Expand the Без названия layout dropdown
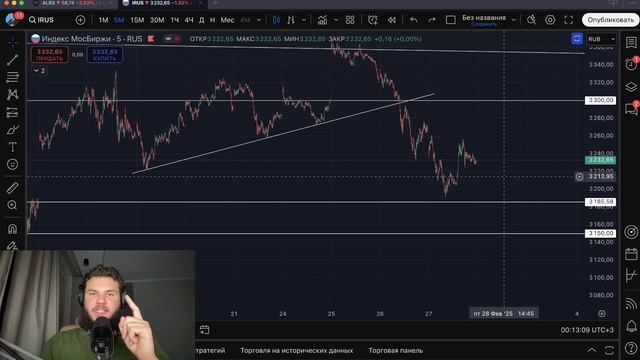The image size is (640, 360). click(514, 20)
